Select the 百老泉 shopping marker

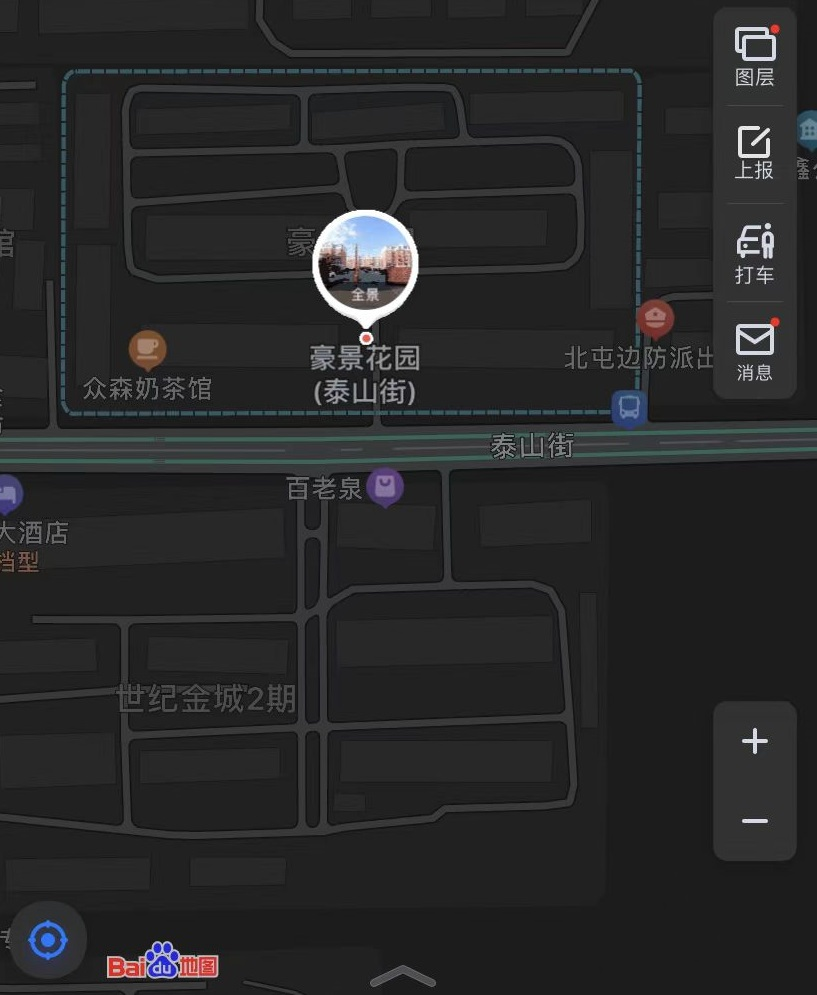(x=385, y=487)
